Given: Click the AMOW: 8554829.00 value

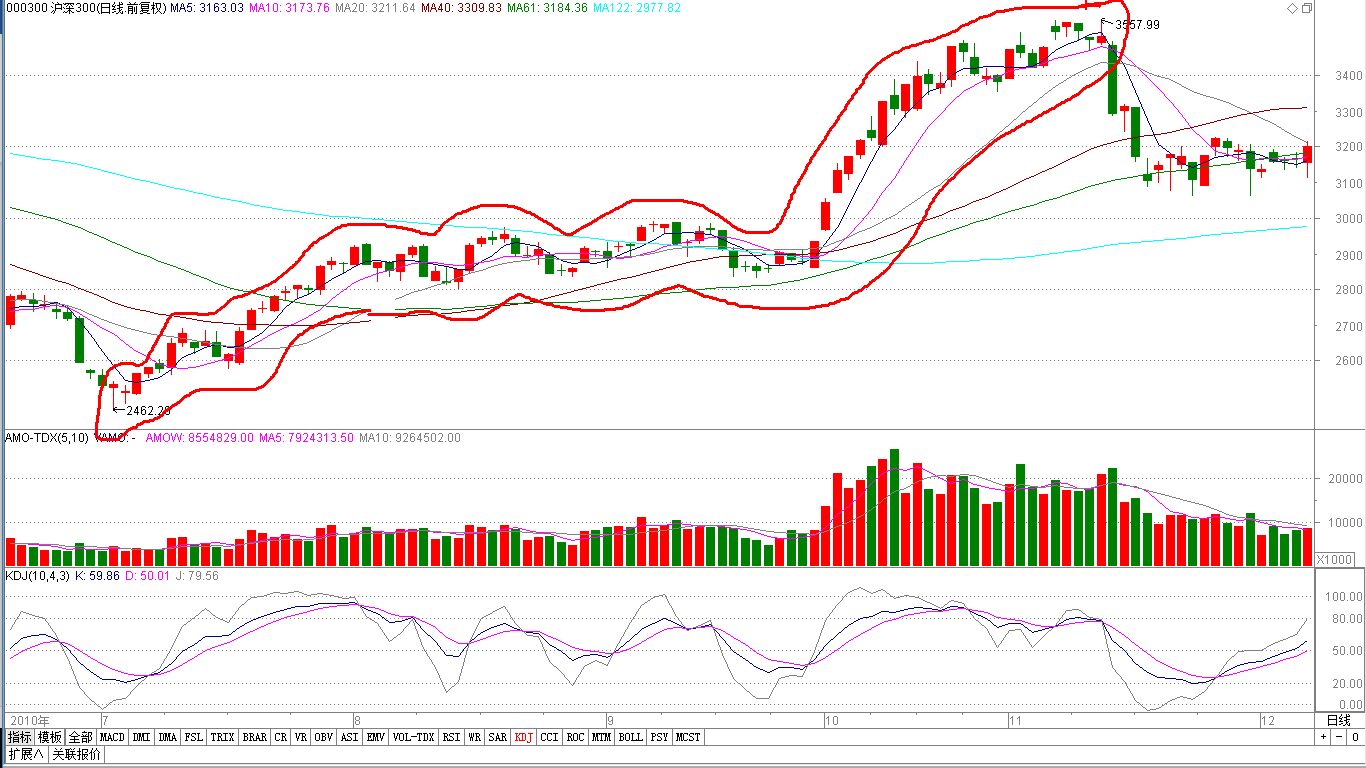Looking at the screenshot, I should (x=200, y=438).
